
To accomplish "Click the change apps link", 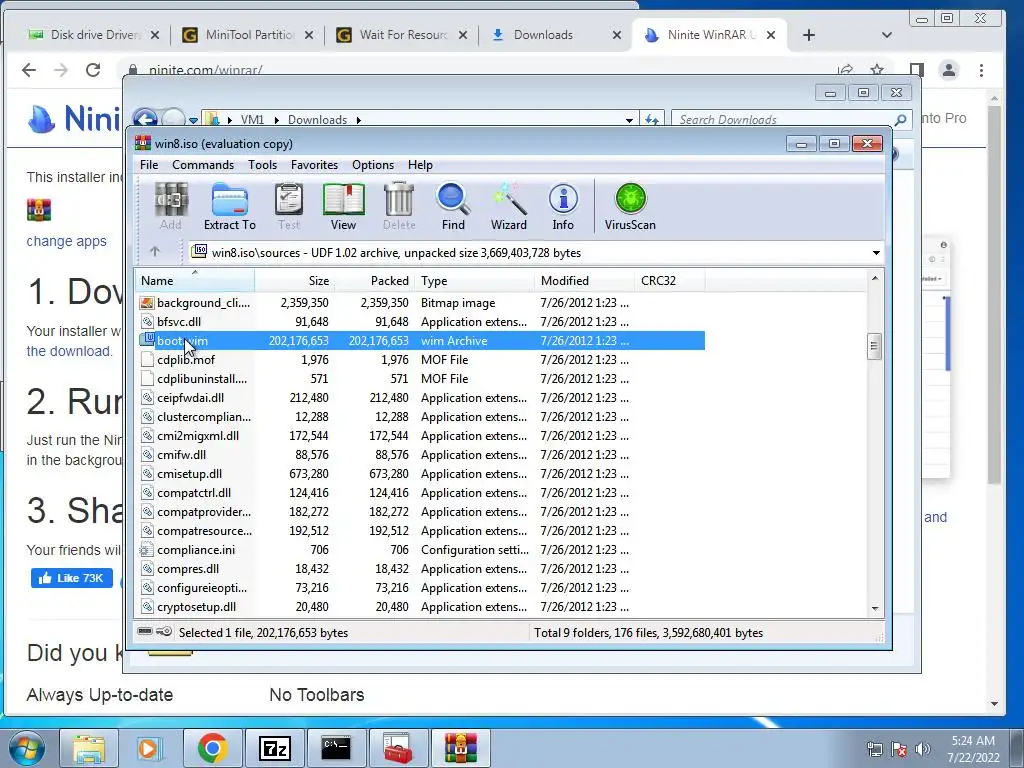I will (x=66, y=241).
